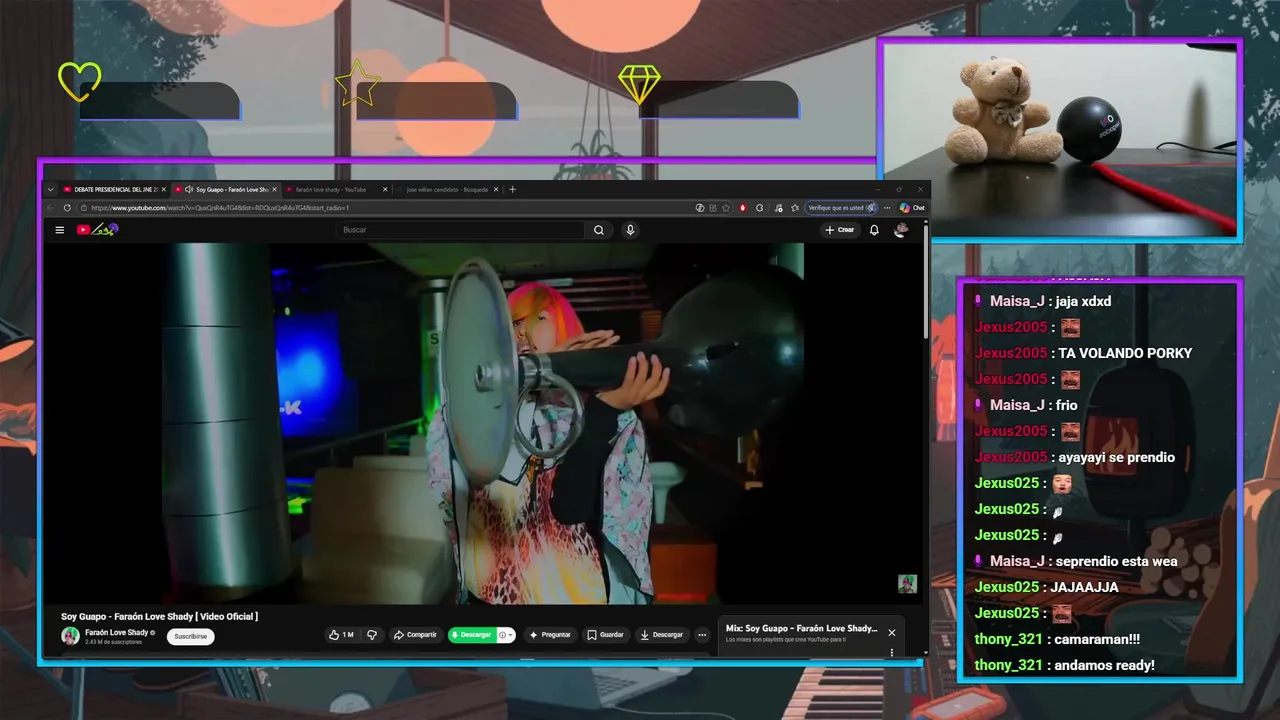Open the browser three-dot settings menu
Screen dimensions: 1280x720
point(887,208)
